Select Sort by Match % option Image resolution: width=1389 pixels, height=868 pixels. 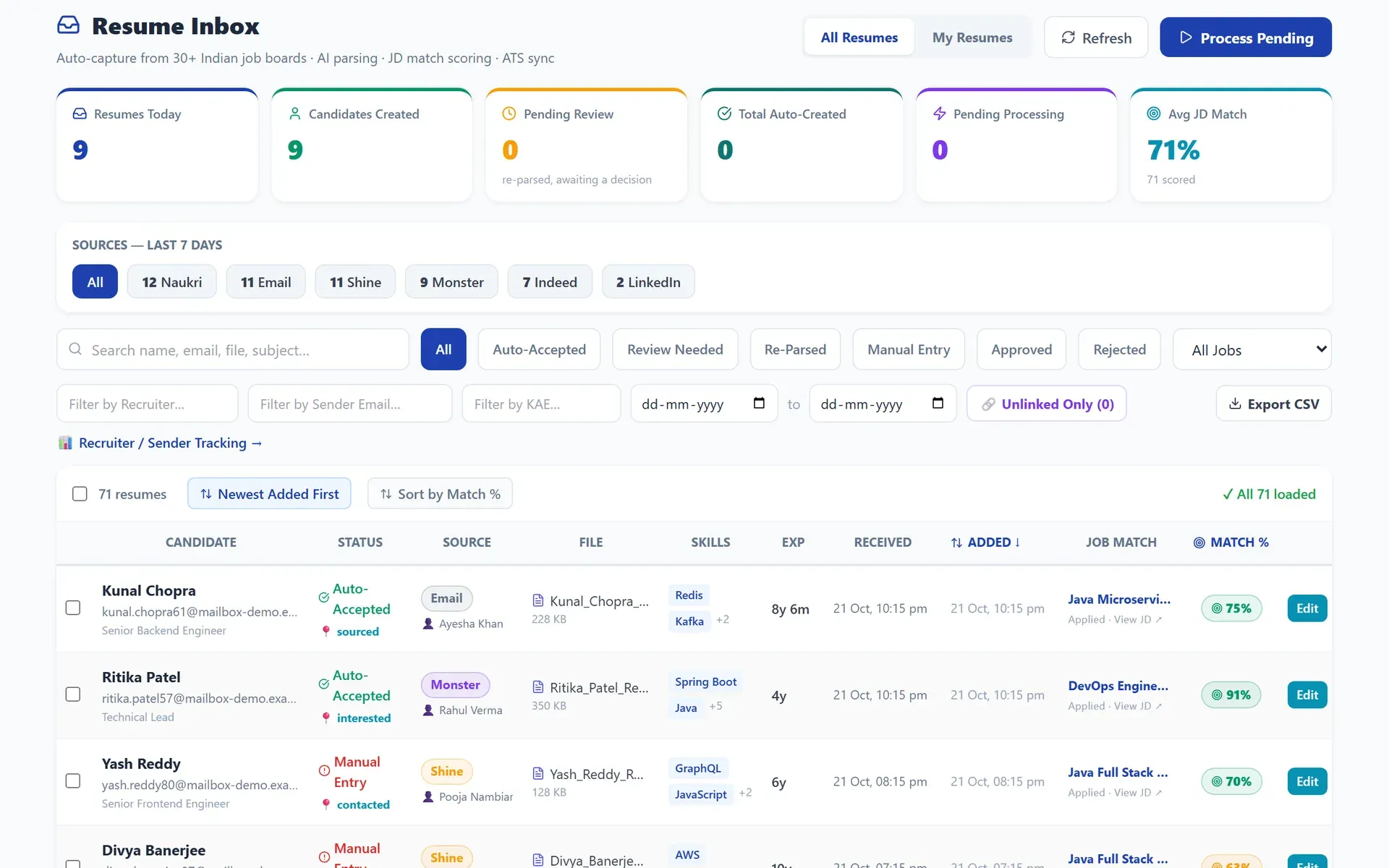[x=440, y=493]
